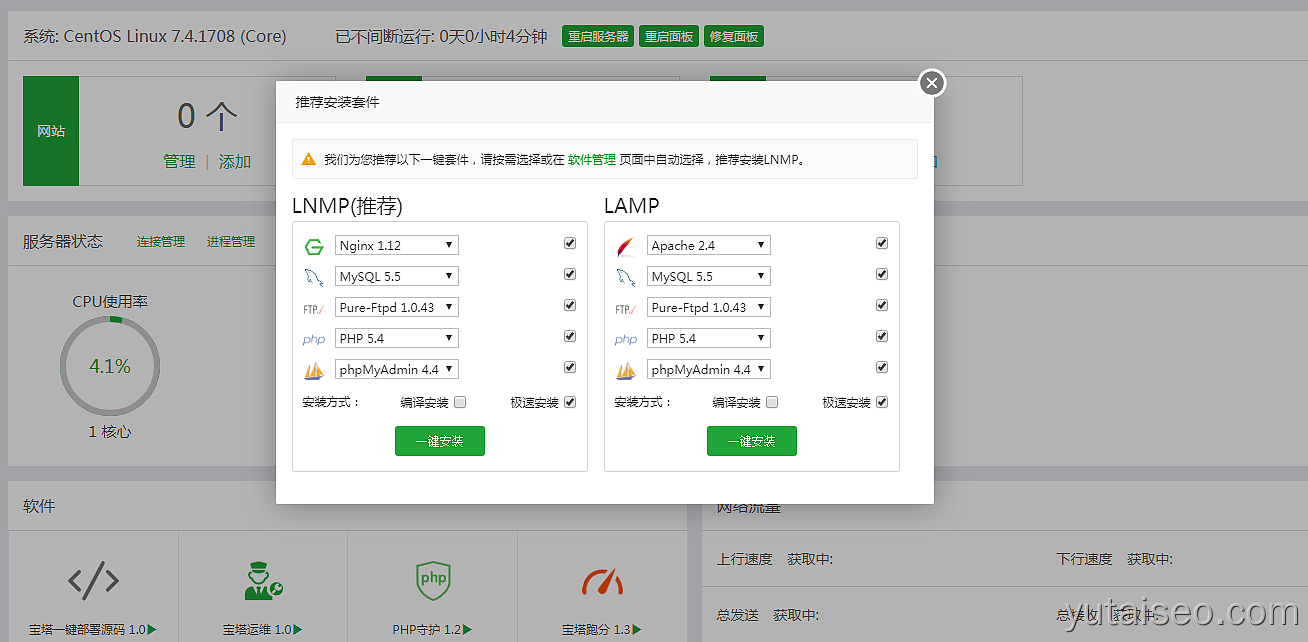1308x642 pixels.
Task: Click 一键安装 button under LNMP
Action: pos(440,441)
